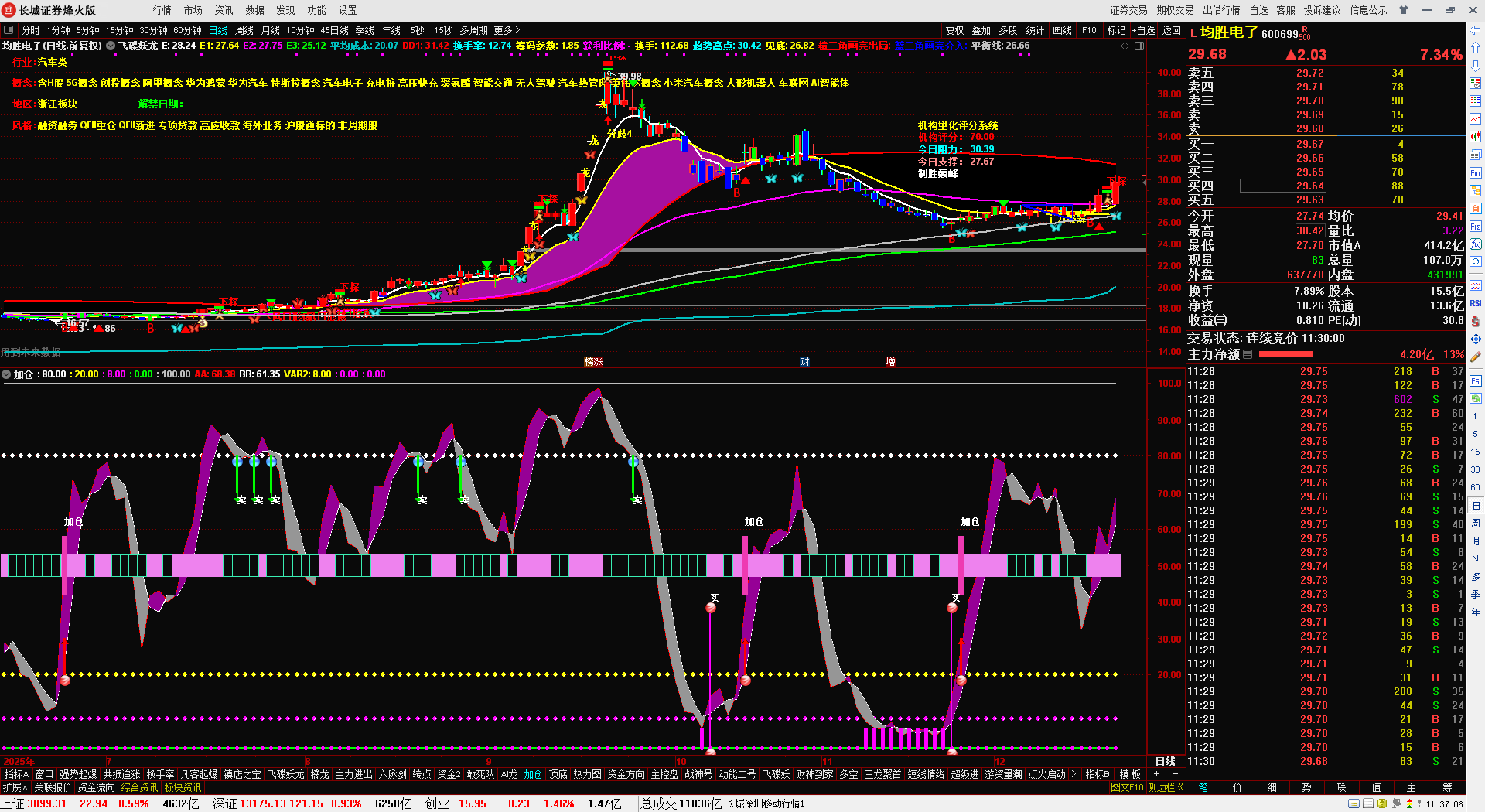Screen dimensions: 1485x812
Task: Switch side panel to 笔 tab
Action: coord(1203,787)
